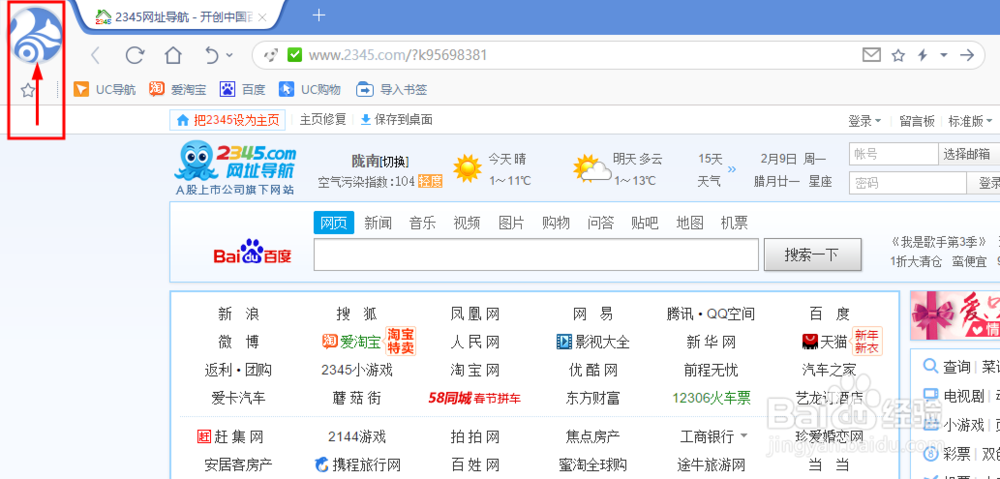The height and width of the screenshot is (479, 1000).
Task: Open the 天猫 site link
Action: tap(825, 343)
